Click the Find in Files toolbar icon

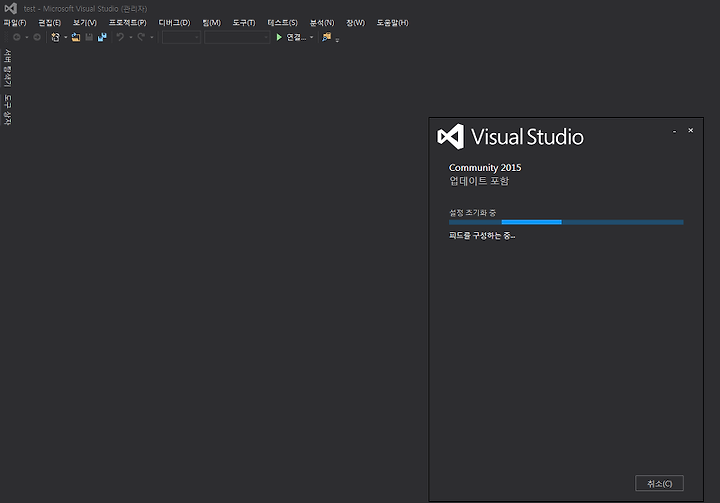326,37
